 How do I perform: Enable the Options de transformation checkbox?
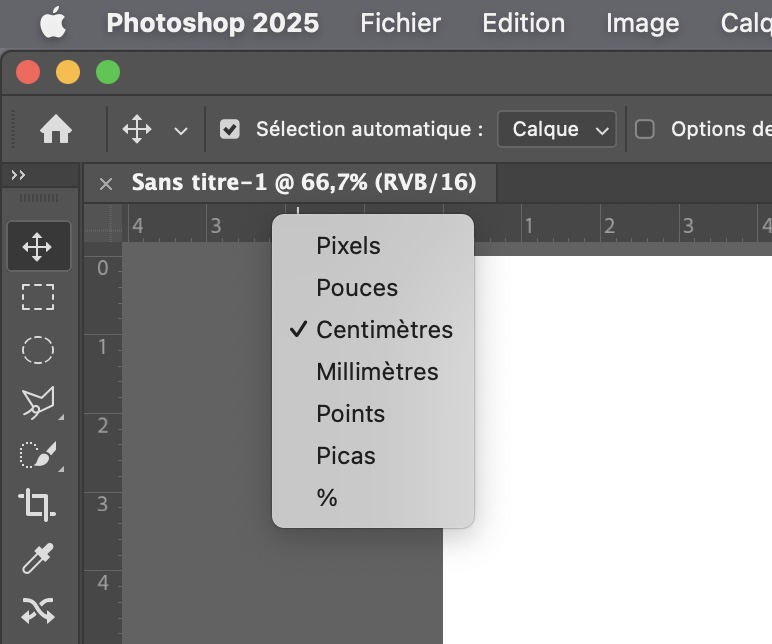[x=645, y=129]
